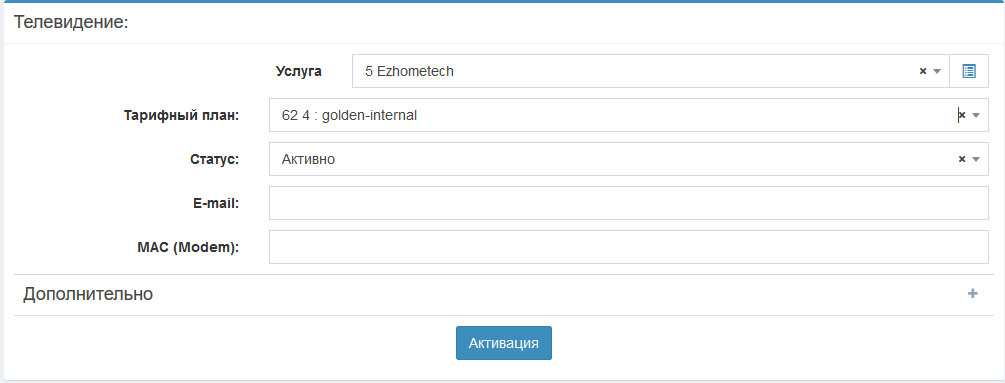Screen dimensions: 1005x383
Task: Click the Телевидение panel heading
Action: click(71, 22)
